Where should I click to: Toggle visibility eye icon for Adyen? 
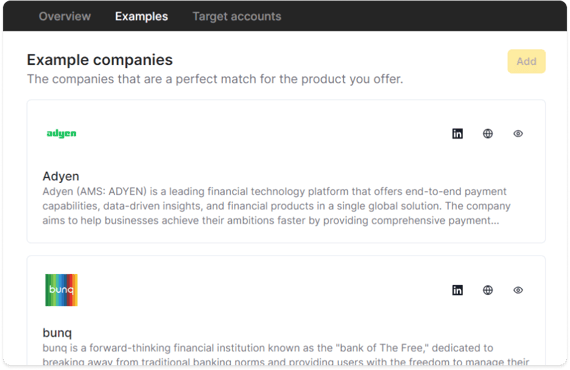point(518,134)
